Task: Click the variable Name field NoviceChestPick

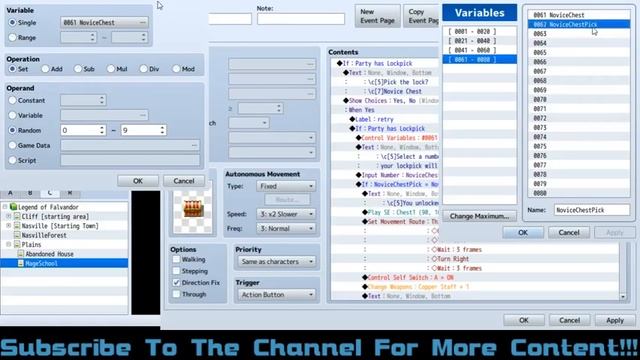Action: click(592, 210)
